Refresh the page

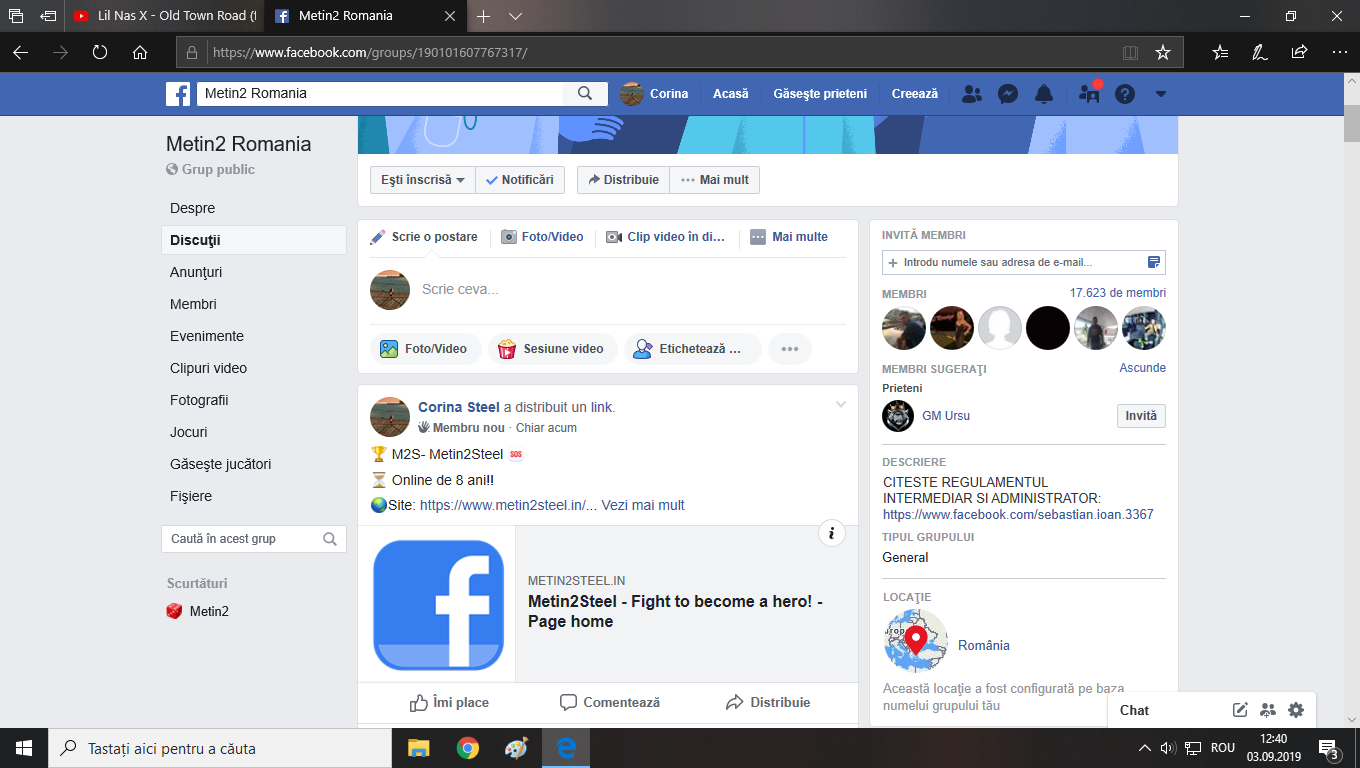coord(100,52)
